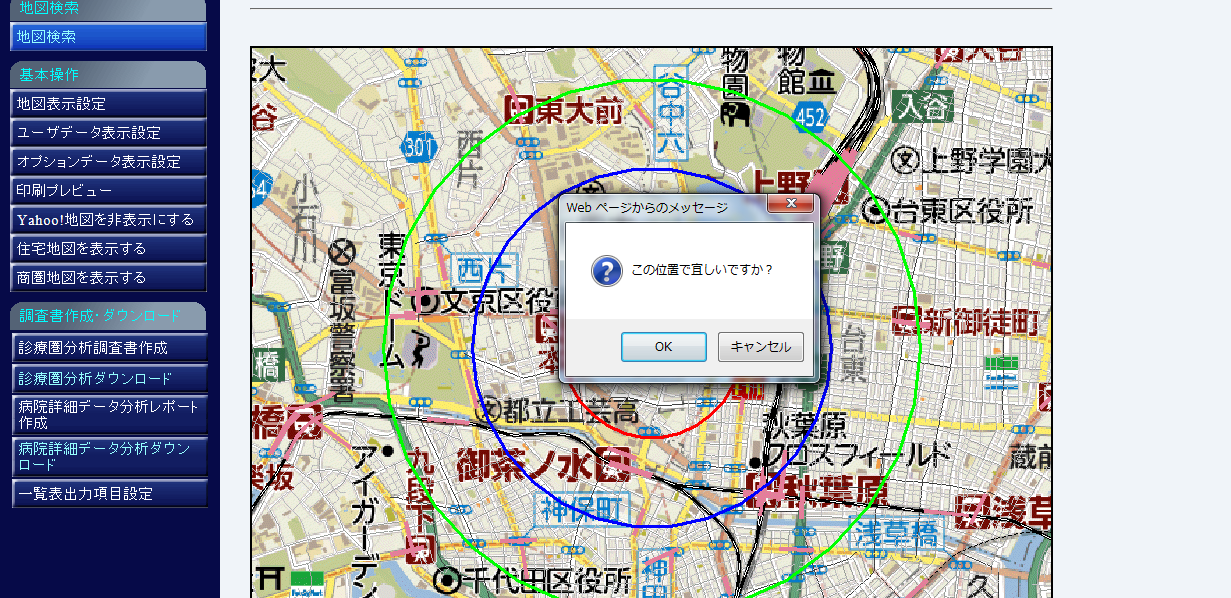Viewport: 1231px width, 598px height.
Task: Open 病院詳細データ分析レポート作成
Action: tap(108, 414)
